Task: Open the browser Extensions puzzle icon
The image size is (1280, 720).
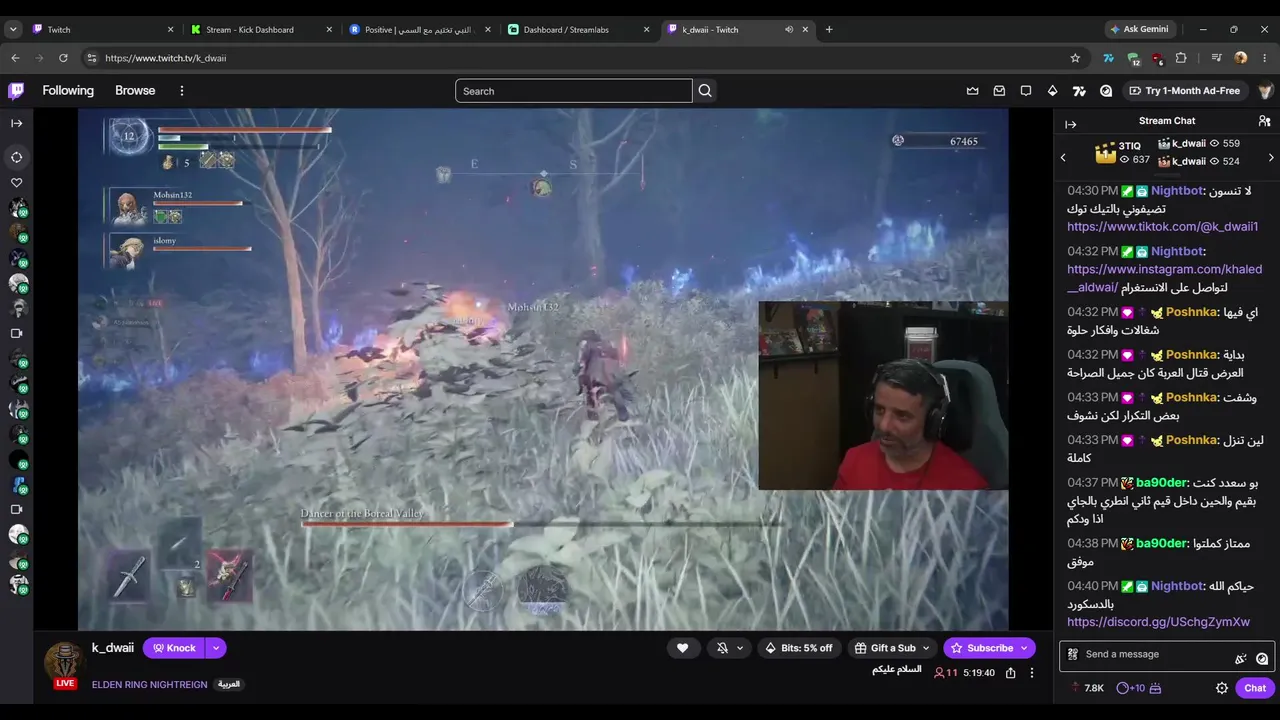Action: click(1181, 58)
